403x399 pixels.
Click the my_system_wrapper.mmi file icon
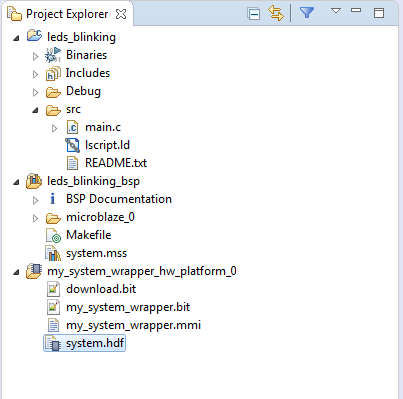pos(53,325)
